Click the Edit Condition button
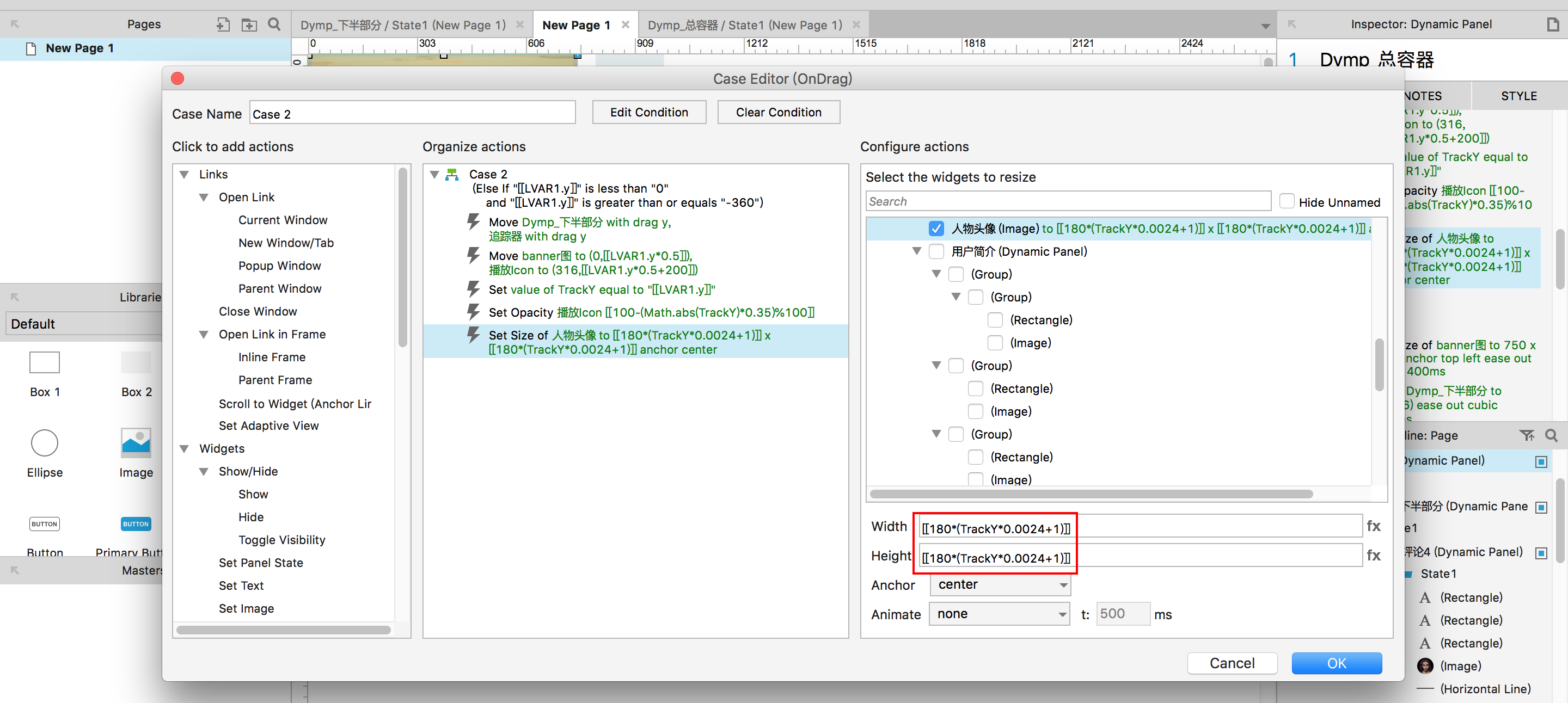 [649, 113]
